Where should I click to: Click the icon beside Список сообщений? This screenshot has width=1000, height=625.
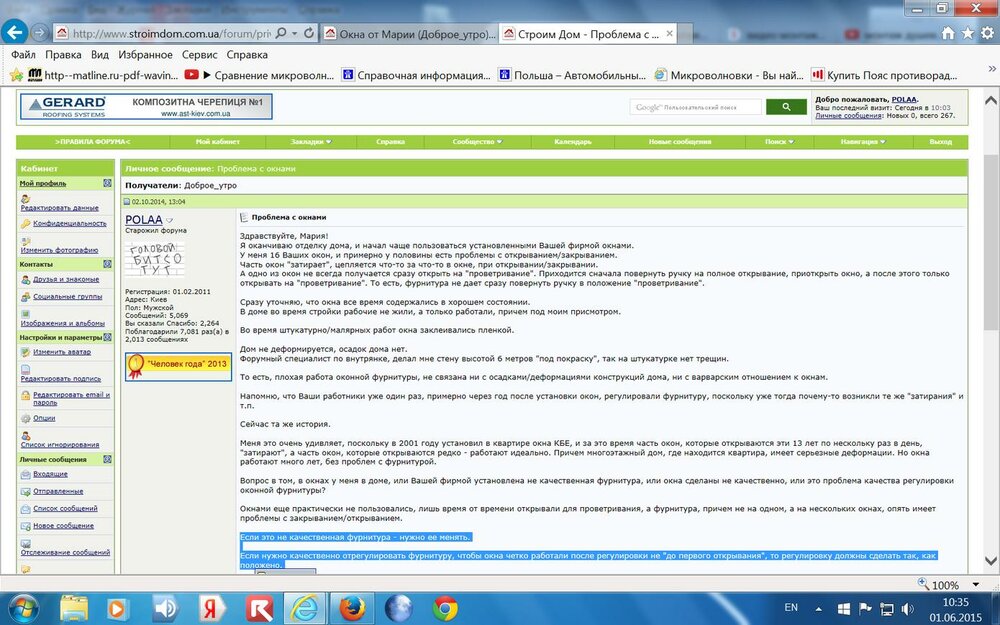26,509
